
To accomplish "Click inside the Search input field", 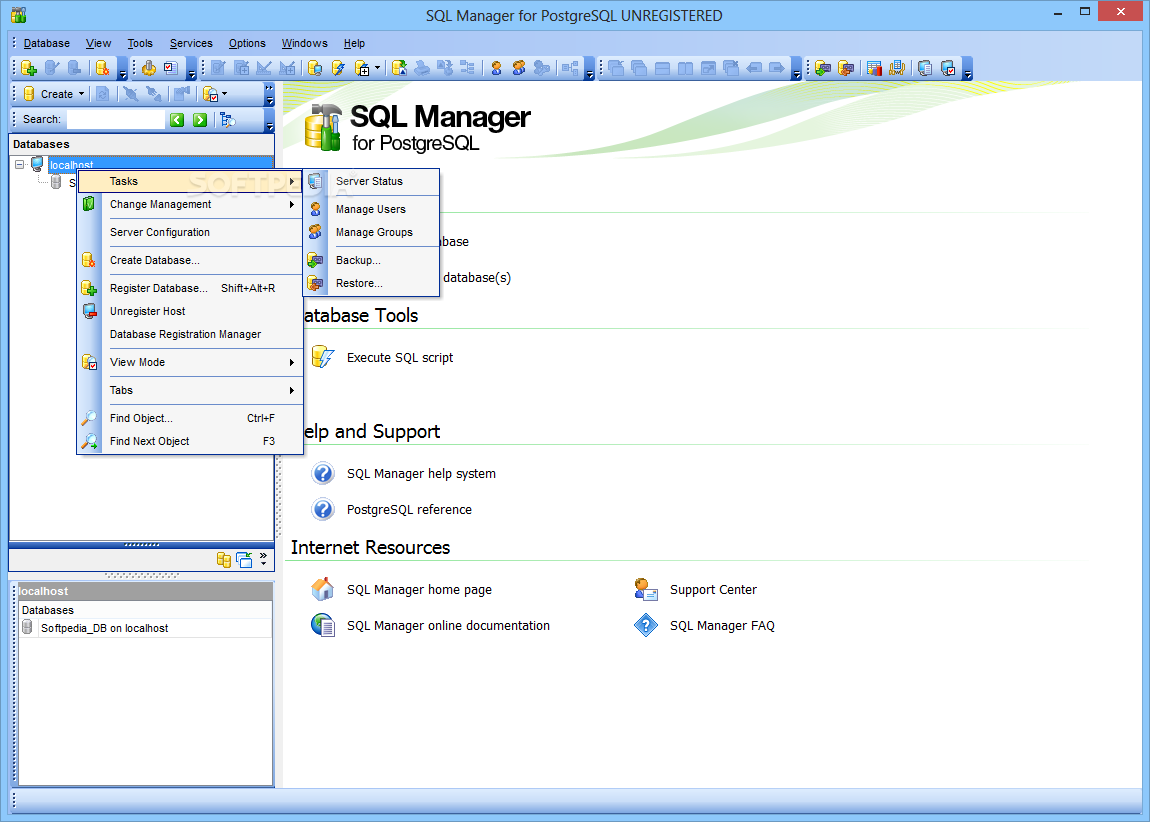I will (115, 120).
